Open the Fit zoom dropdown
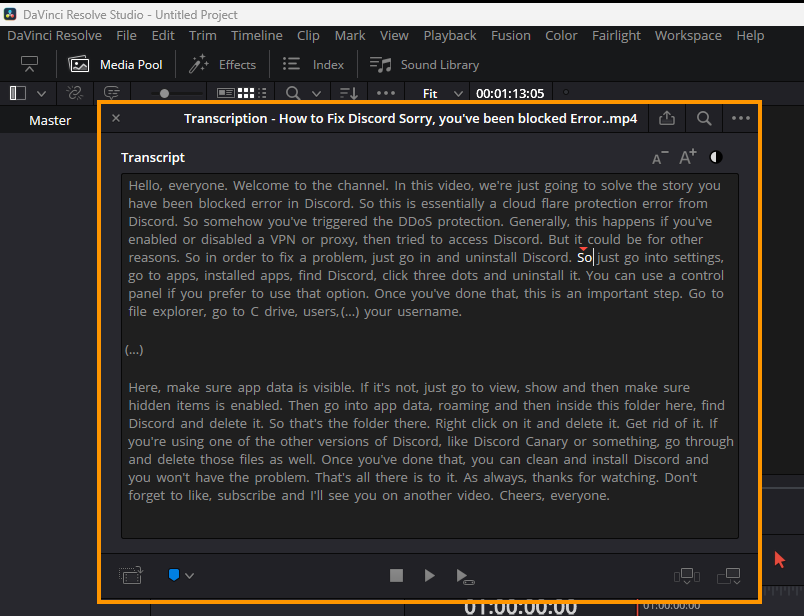This screenshot has height=616, width=804. pyautogui.click(x=443, y=93)
